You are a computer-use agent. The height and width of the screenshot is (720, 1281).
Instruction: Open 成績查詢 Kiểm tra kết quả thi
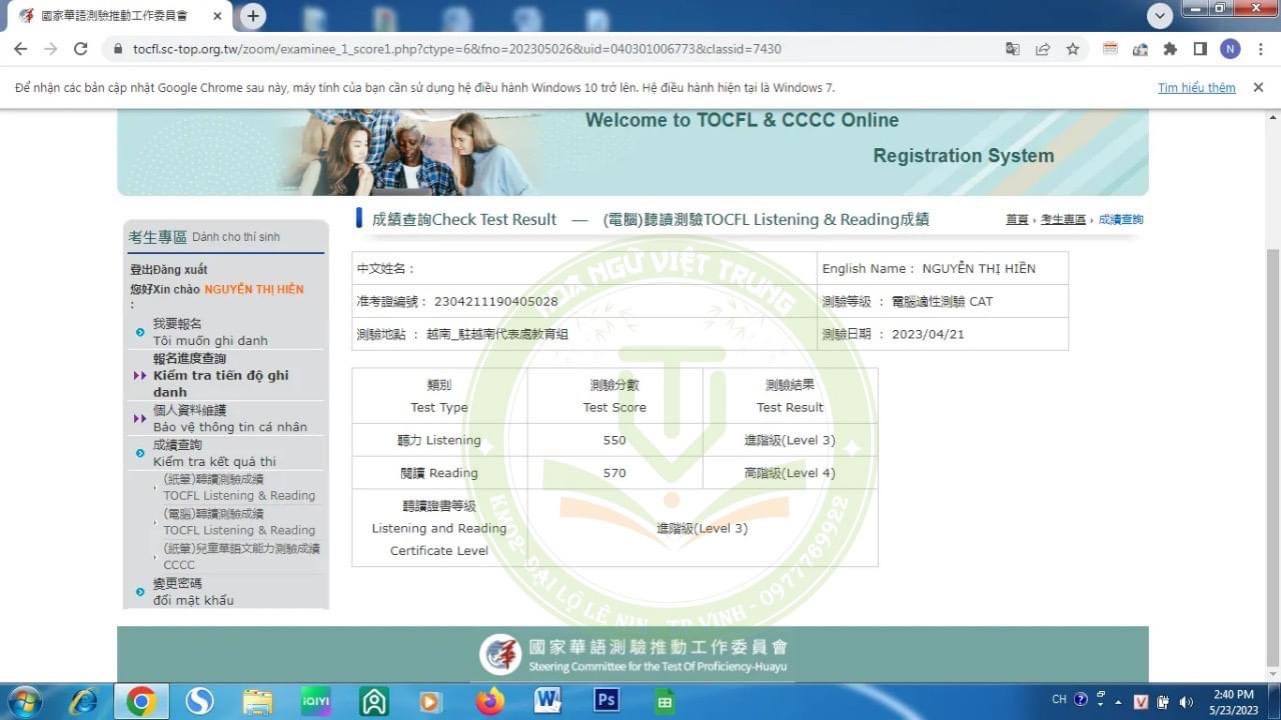click(x=214, y=453)
